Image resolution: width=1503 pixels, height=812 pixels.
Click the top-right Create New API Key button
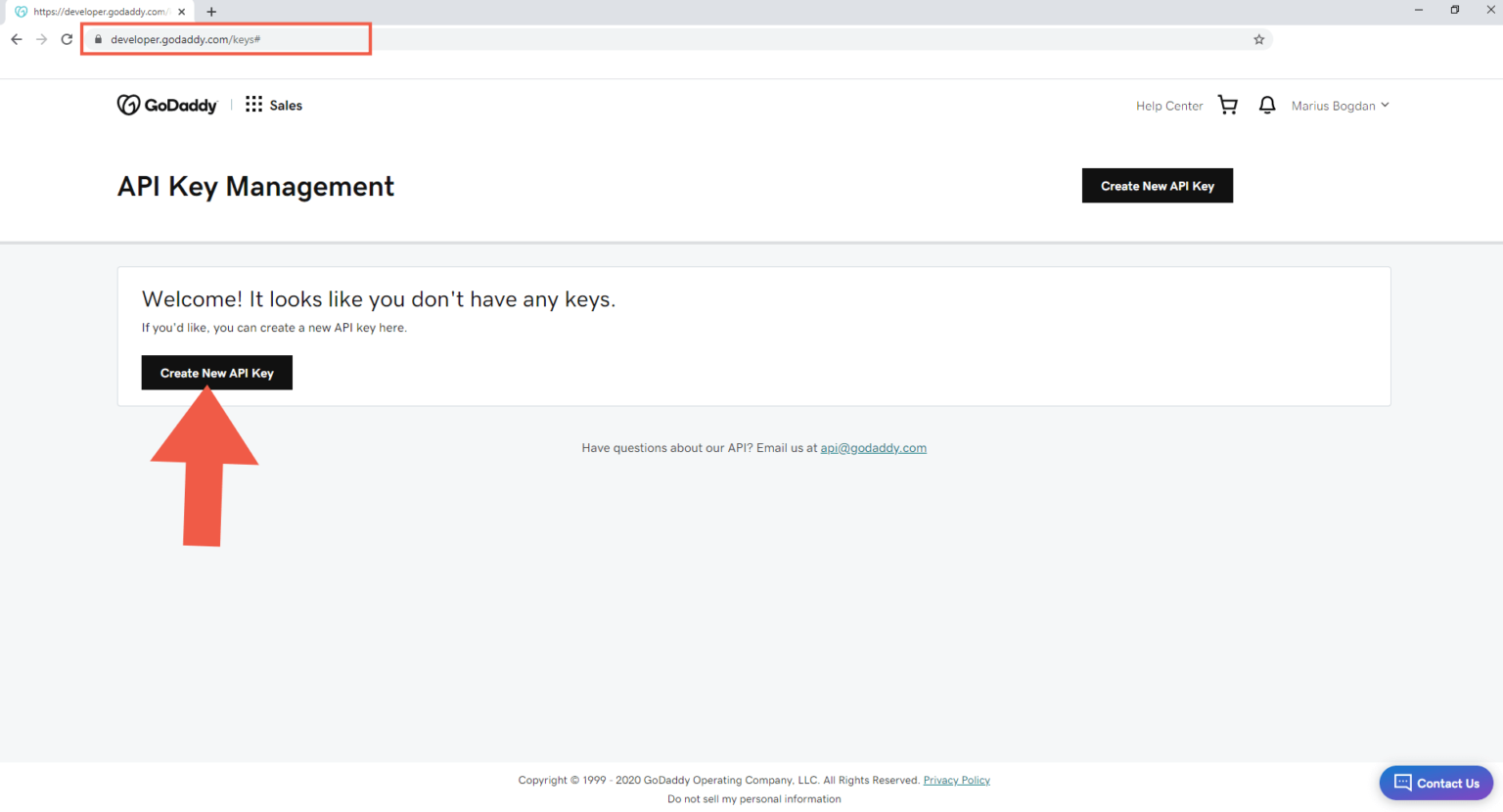pyautogui.click(x=1157, y=185)
